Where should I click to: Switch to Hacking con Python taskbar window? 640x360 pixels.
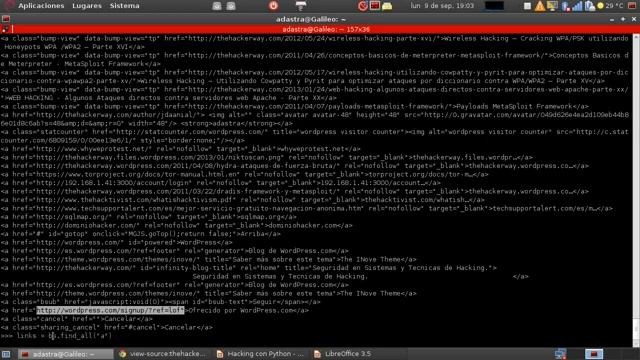pos(260,354)
